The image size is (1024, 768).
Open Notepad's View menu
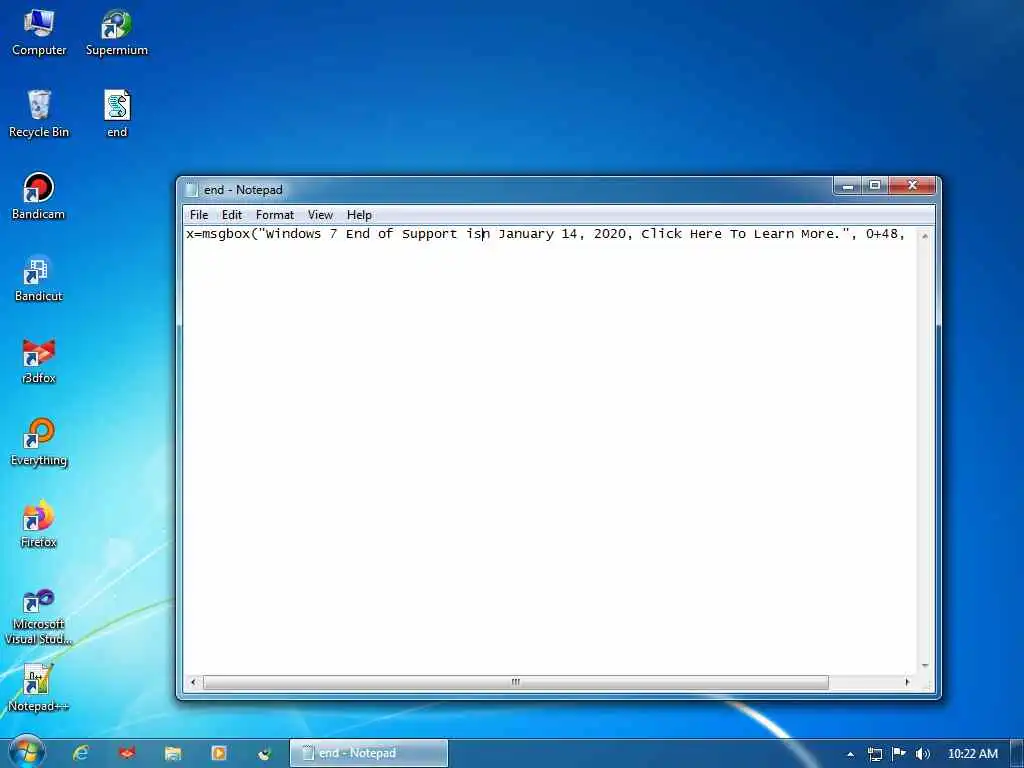320,215
